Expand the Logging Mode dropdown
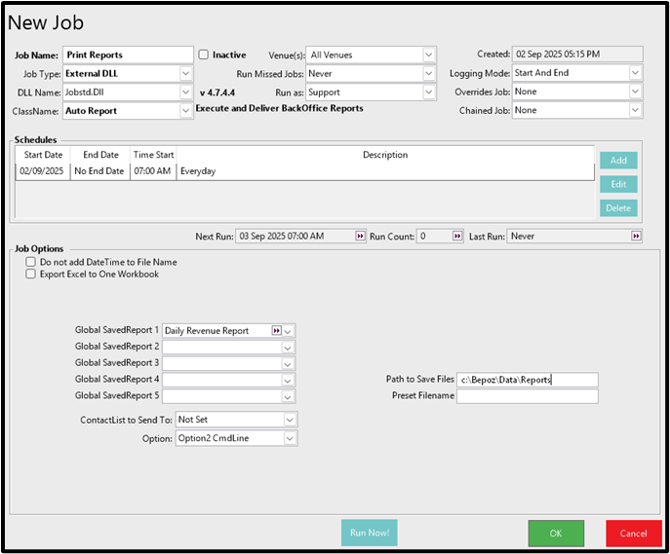The height and width of the screenshot is (554, 670). tap(634, 73)
